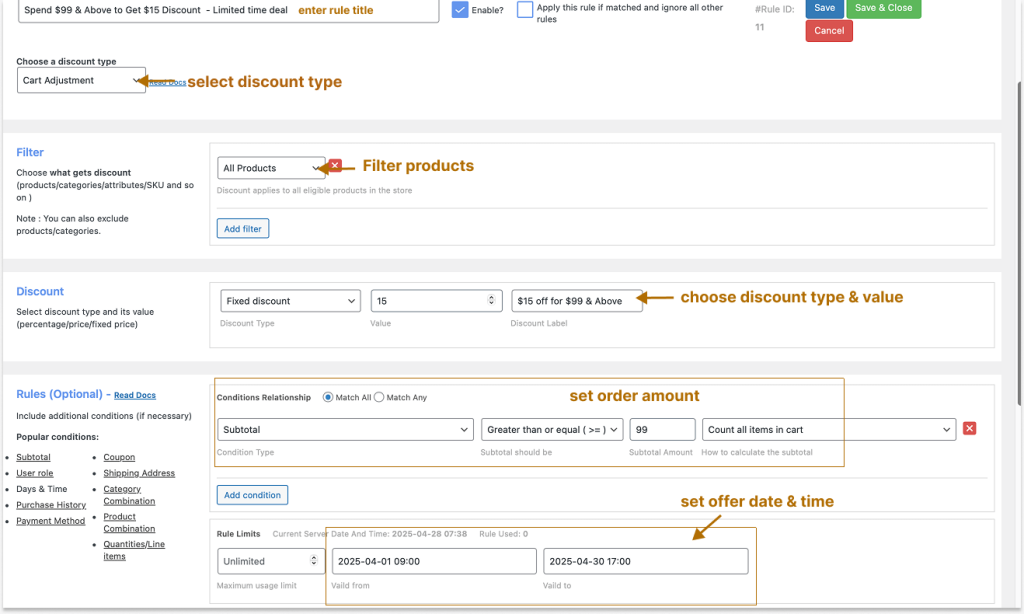Click the Conditions Relationship label

pos(264,397)
